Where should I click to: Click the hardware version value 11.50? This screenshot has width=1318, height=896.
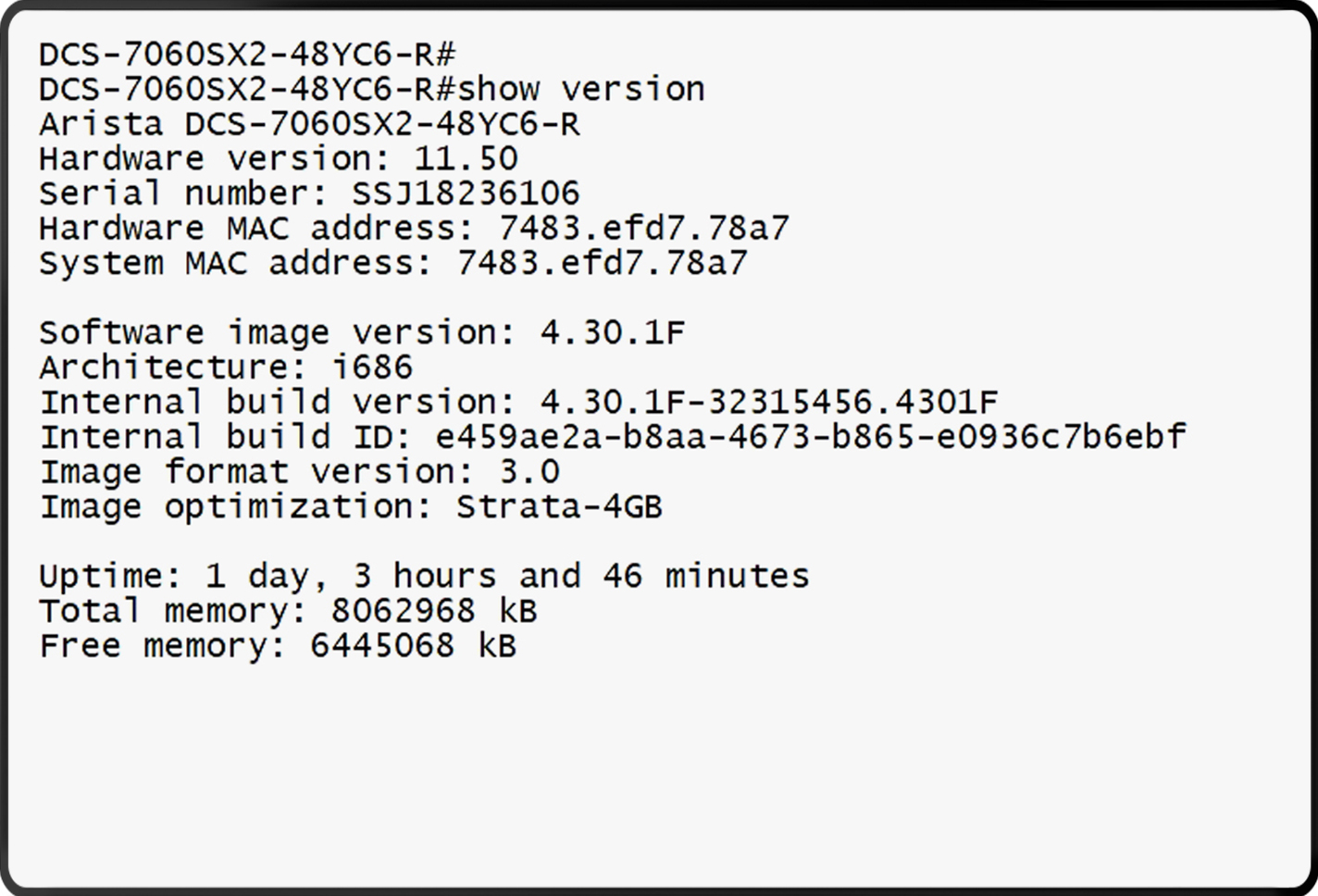pos(466,159)
